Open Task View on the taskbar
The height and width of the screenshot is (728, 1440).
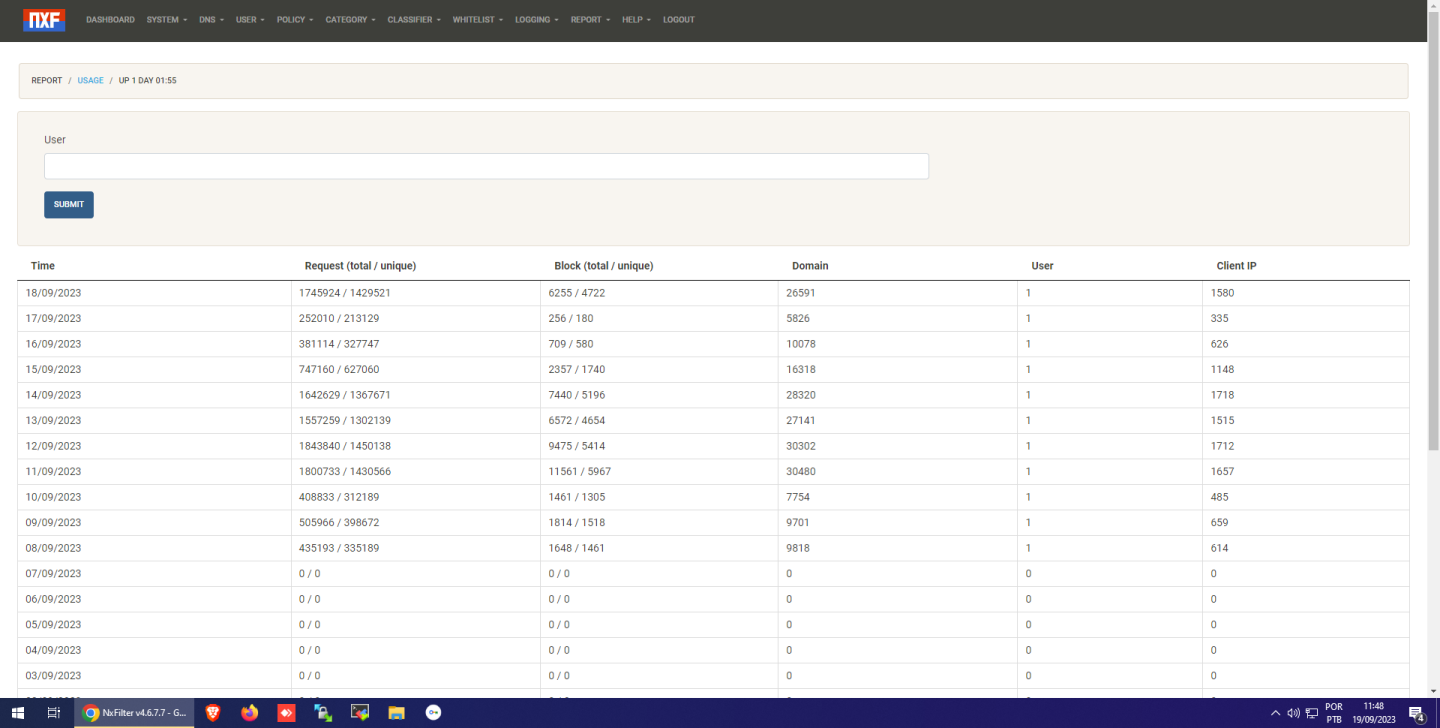55,713
